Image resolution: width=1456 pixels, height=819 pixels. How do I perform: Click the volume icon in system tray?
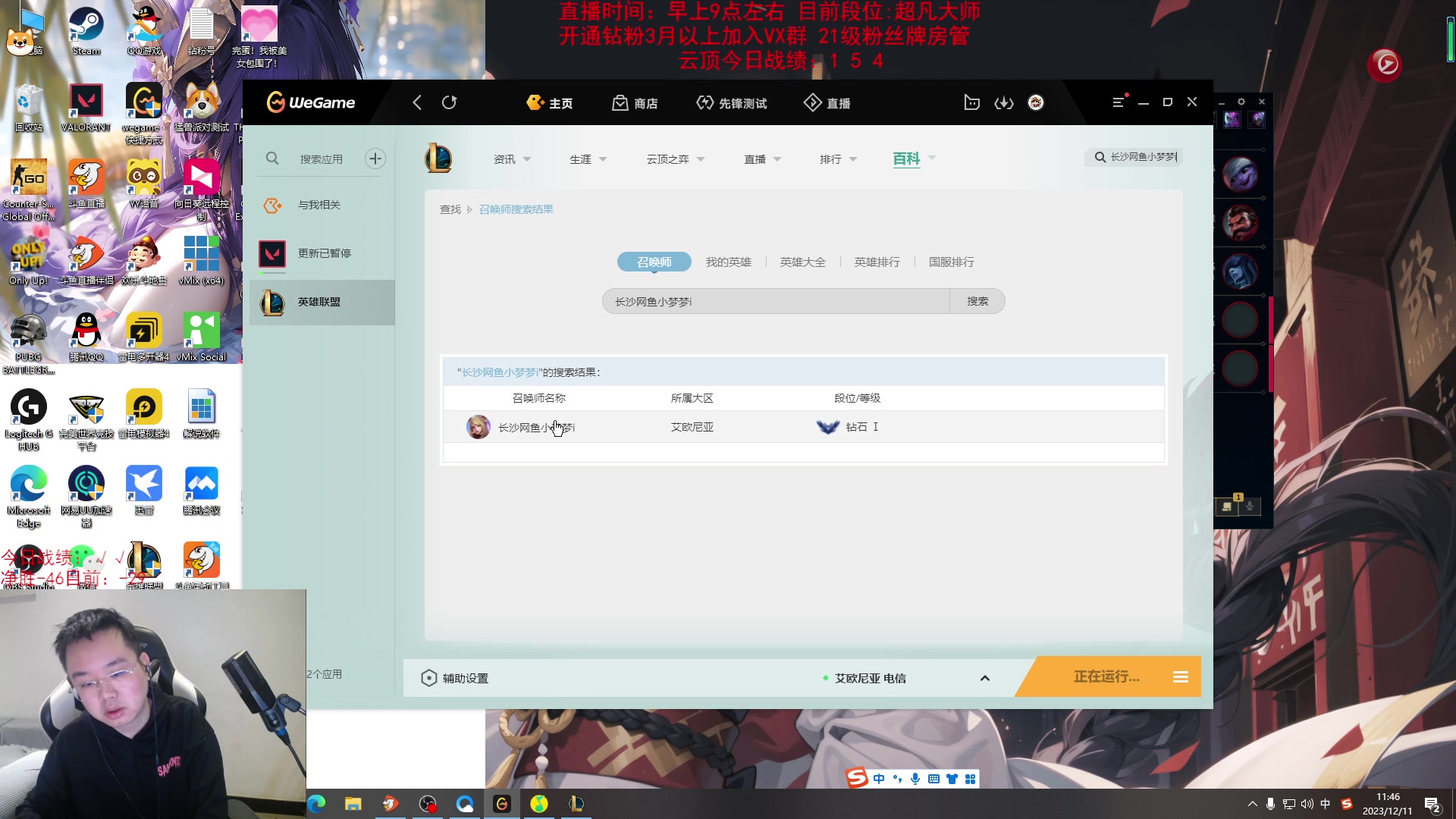1307,804
